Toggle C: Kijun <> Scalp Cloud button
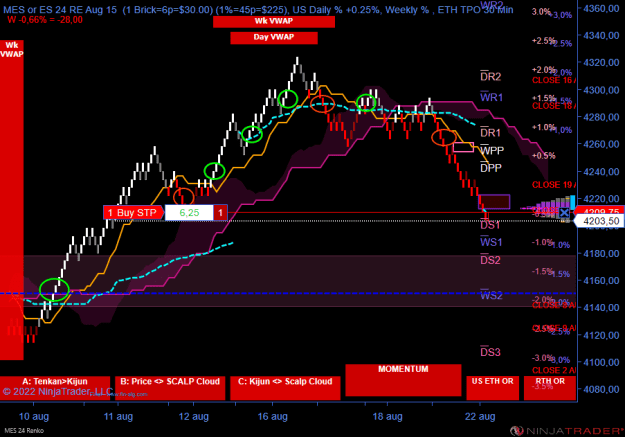Viewport: 625px width, 437px height. pos(285,388)
